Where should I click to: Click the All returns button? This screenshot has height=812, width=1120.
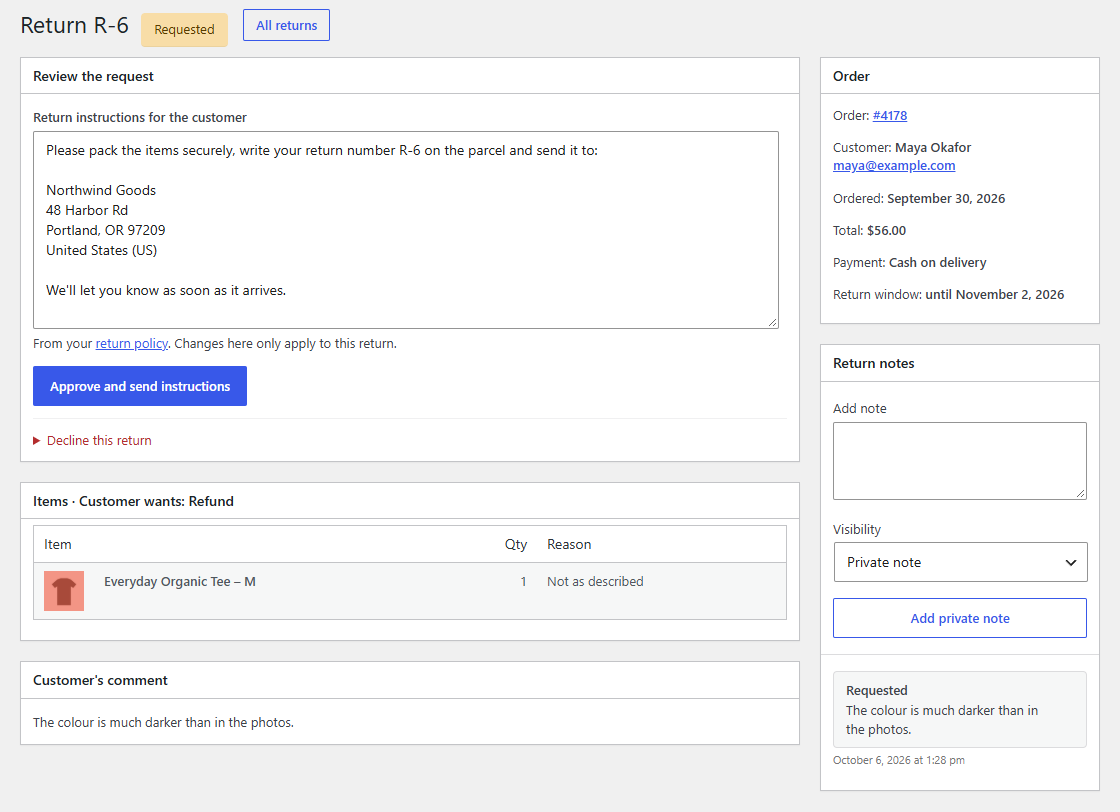click(286, 25)
